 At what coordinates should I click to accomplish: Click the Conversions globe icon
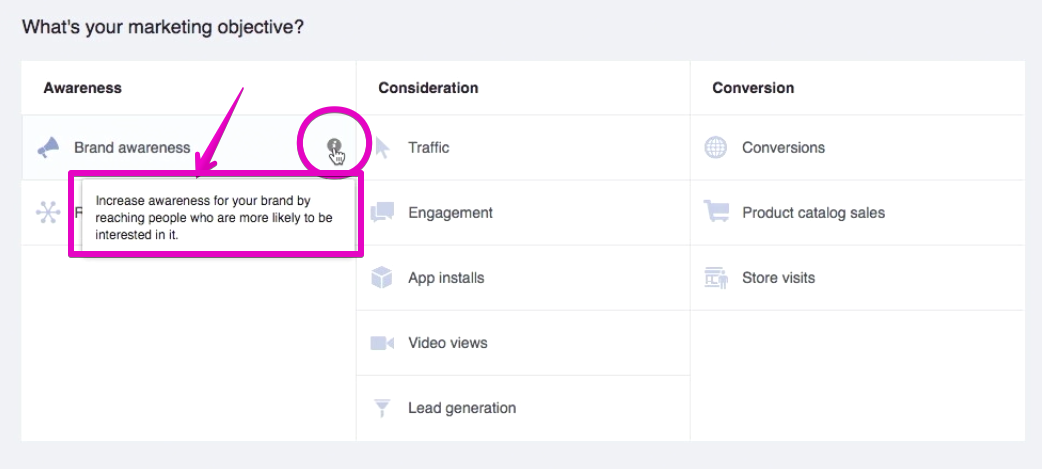716,147
